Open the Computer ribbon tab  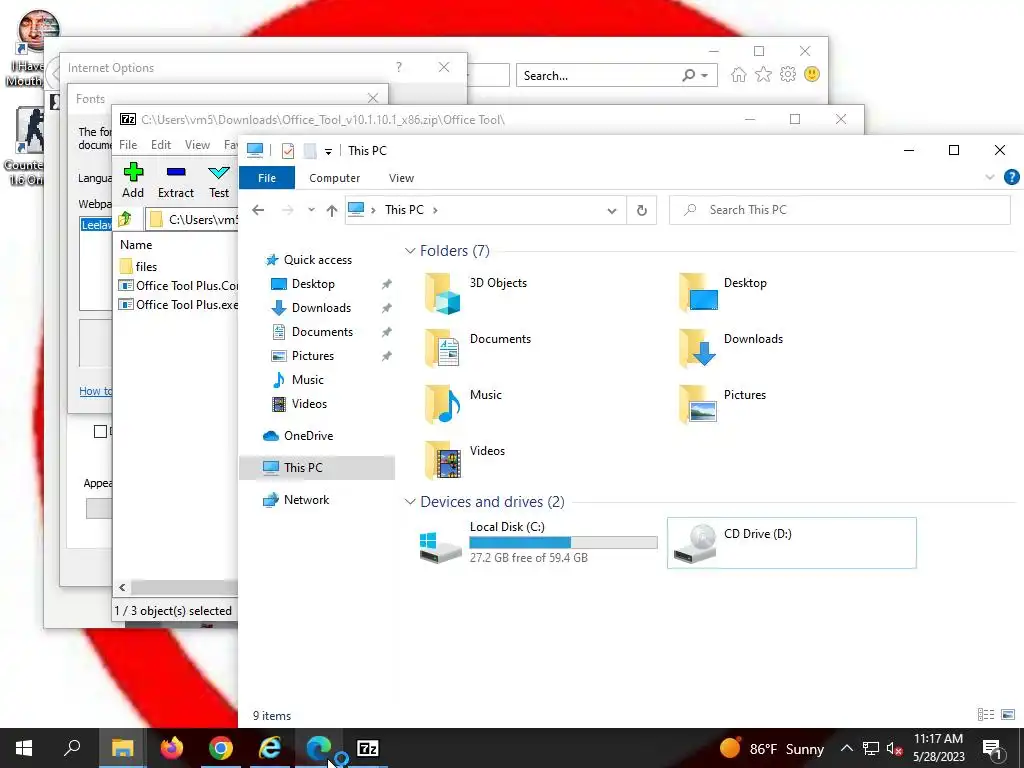point(334,178)
